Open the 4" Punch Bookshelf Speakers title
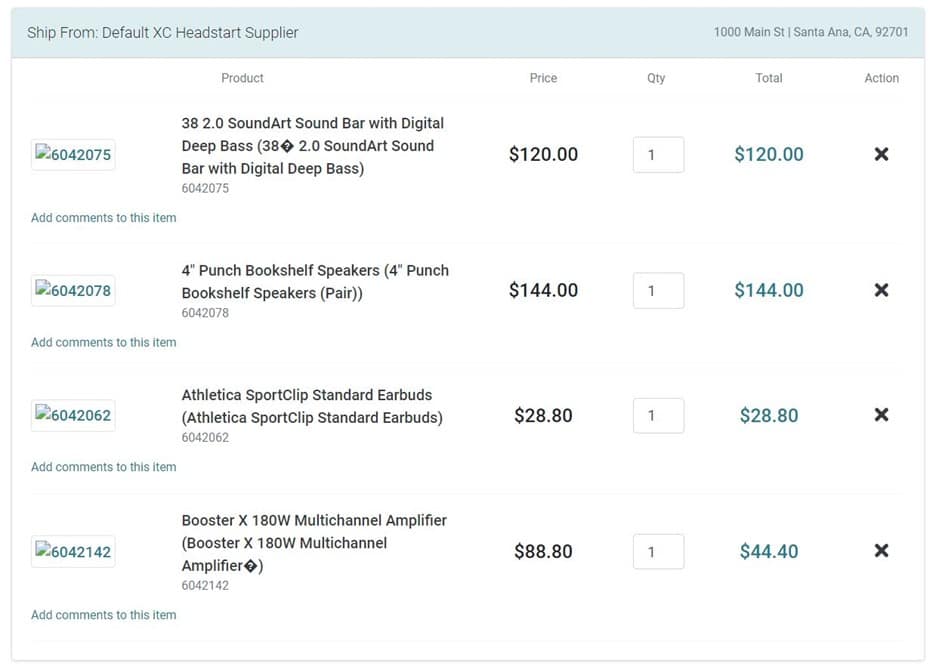Screen dimensions: 936x666 315,282
